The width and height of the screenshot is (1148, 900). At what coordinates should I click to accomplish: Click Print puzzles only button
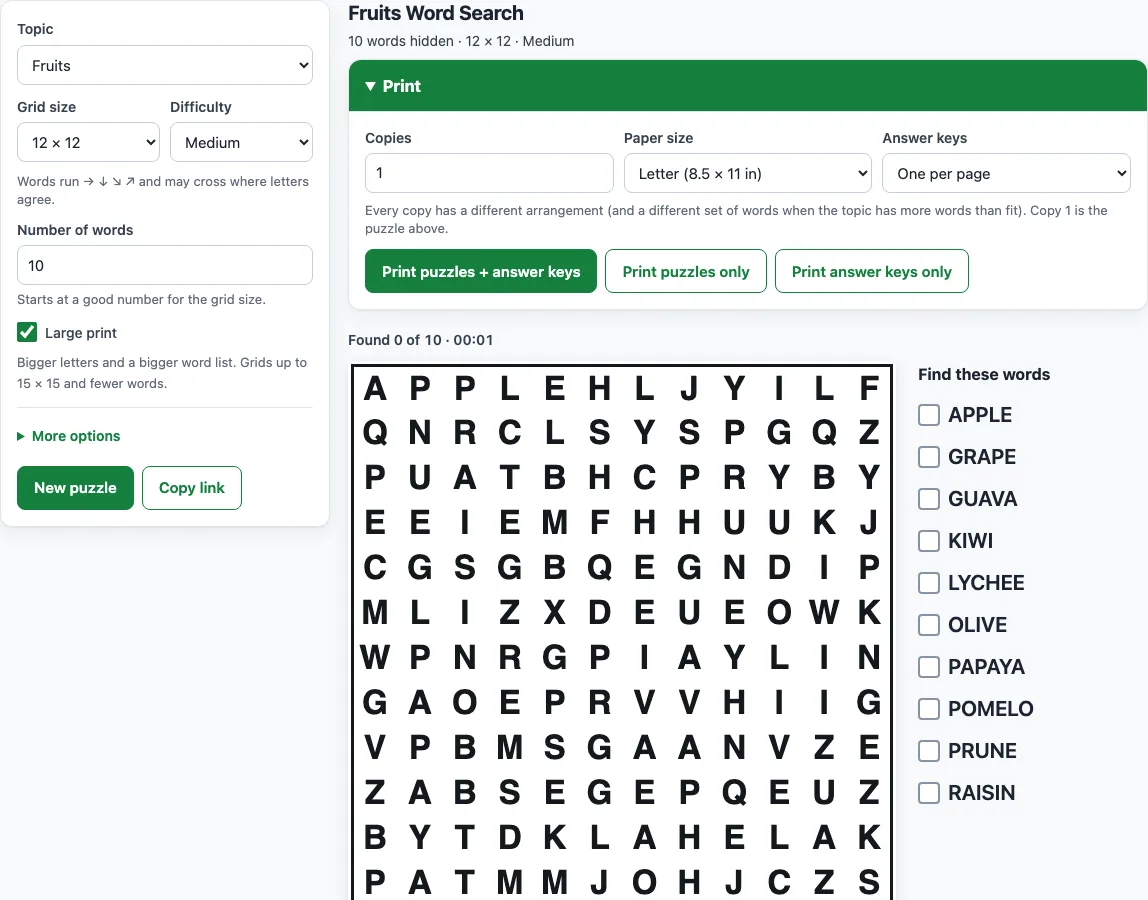pos(686,272)
